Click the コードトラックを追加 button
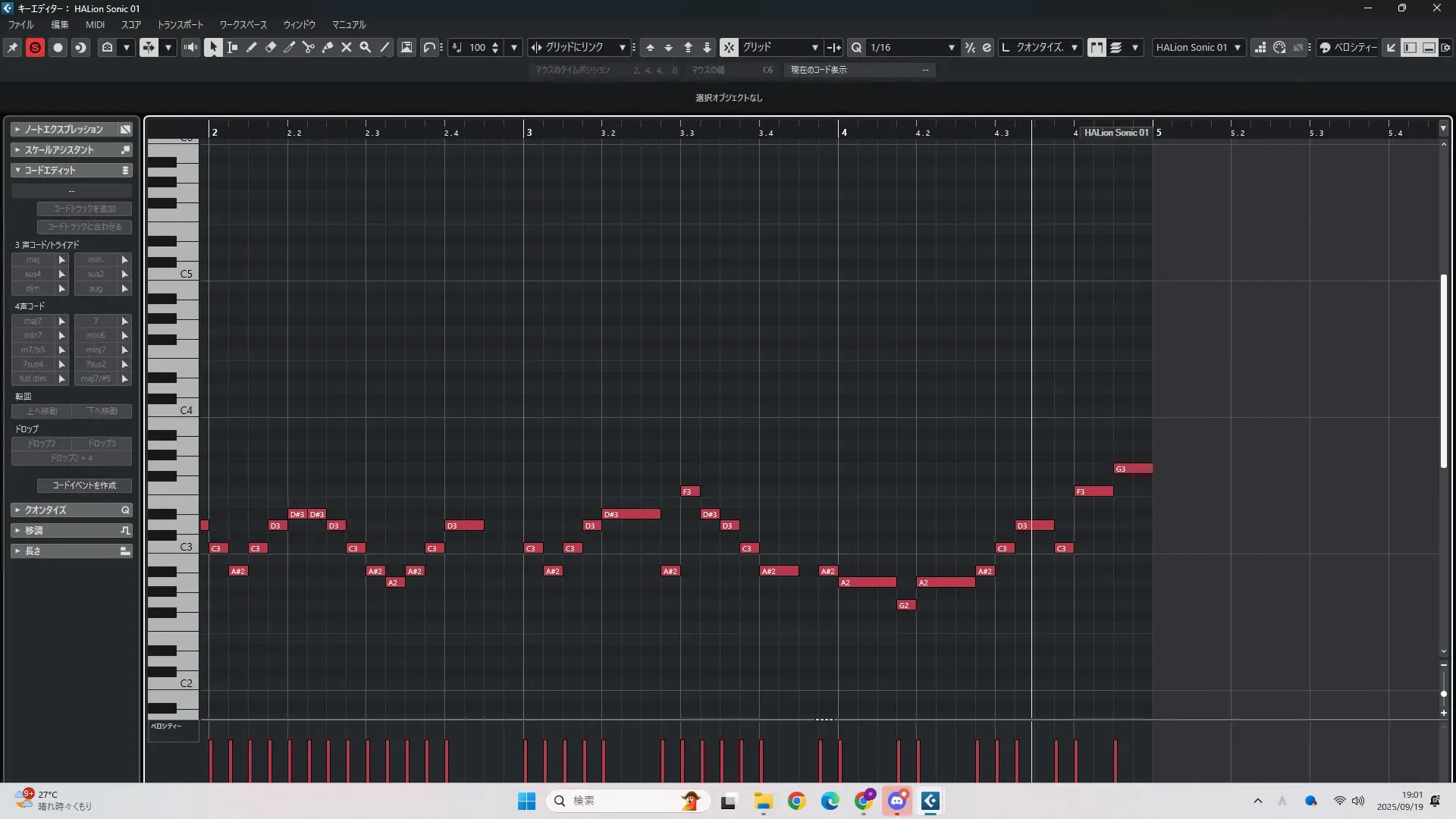Screen dimensions: 1456x819 pos(84,209)
